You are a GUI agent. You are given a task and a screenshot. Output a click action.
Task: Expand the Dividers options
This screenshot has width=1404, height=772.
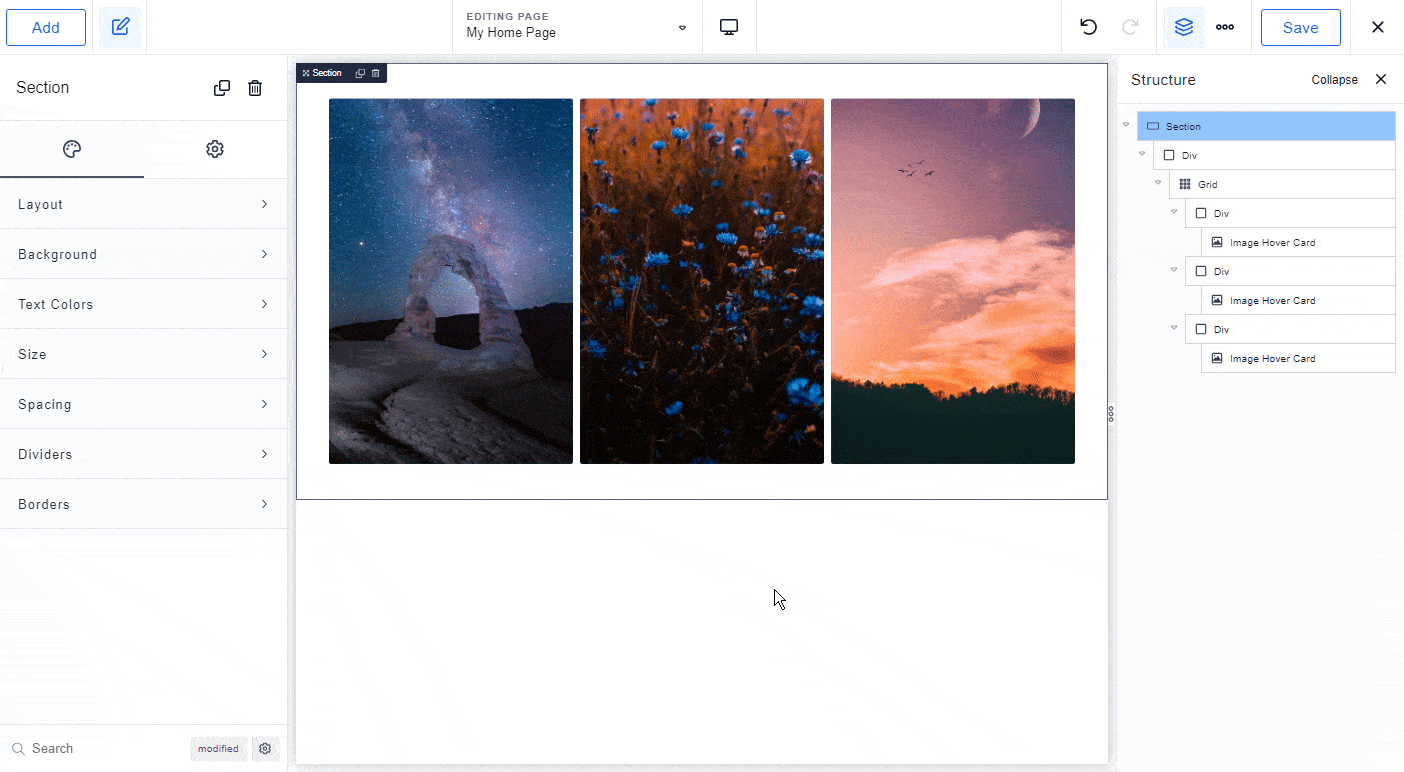pos(143,454)
